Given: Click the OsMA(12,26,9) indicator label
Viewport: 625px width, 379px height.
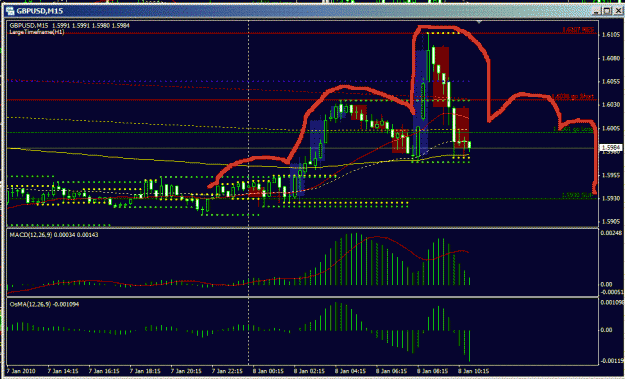Looking at the screenshot, I should pyautogui.click(x=44, y=304).
